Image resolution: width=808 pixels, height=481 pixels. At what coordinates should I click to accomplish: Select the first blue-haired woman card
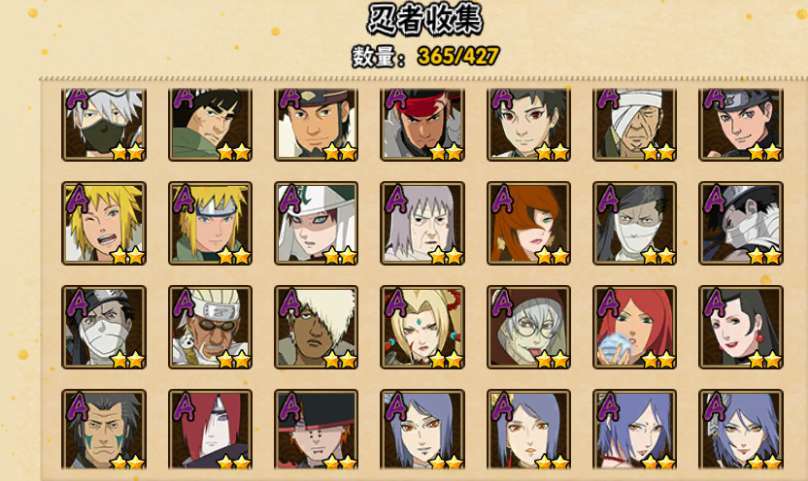(x=422, y=429)
